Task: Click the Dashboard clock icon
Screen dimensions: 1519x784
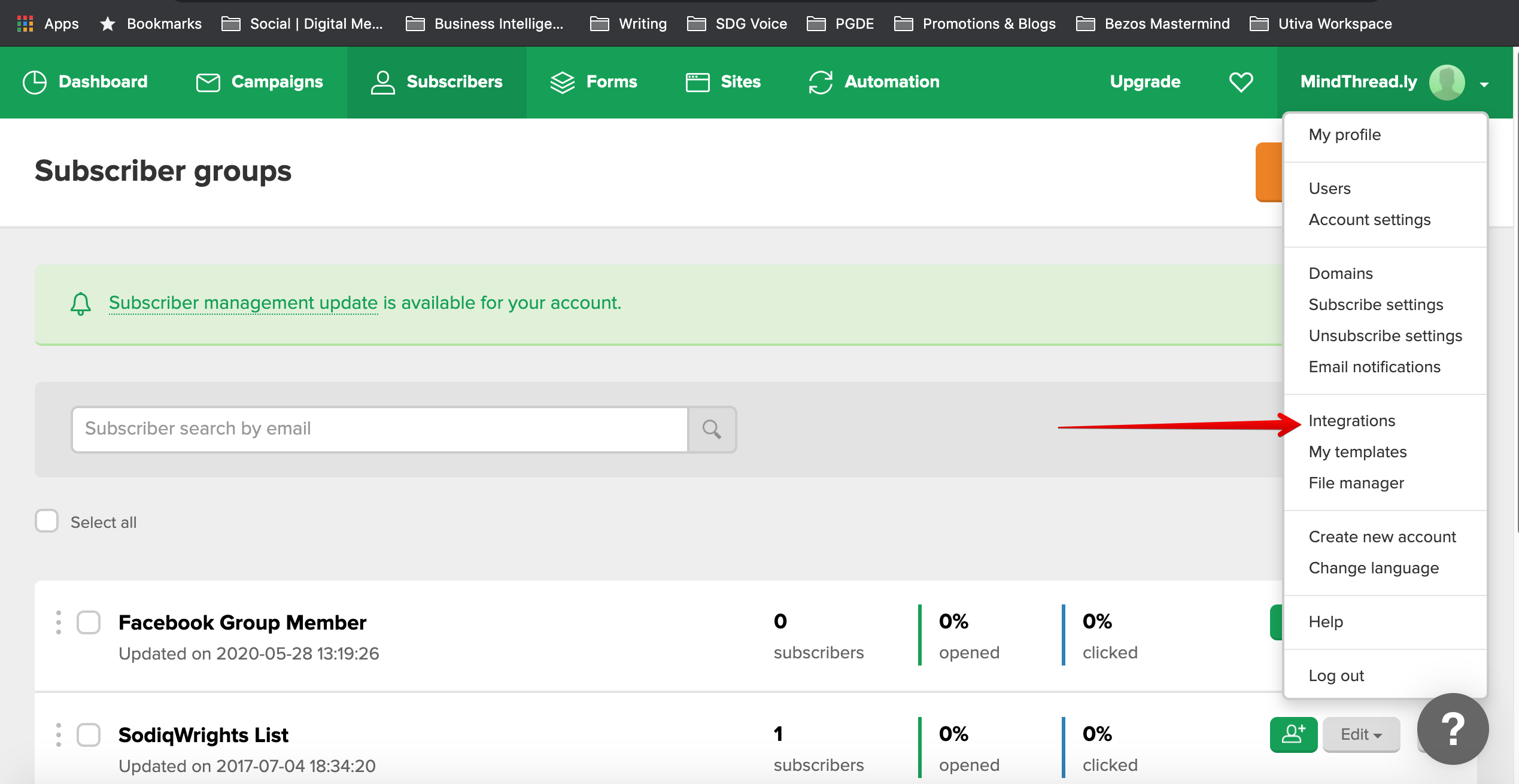Action: coord(34,82)
